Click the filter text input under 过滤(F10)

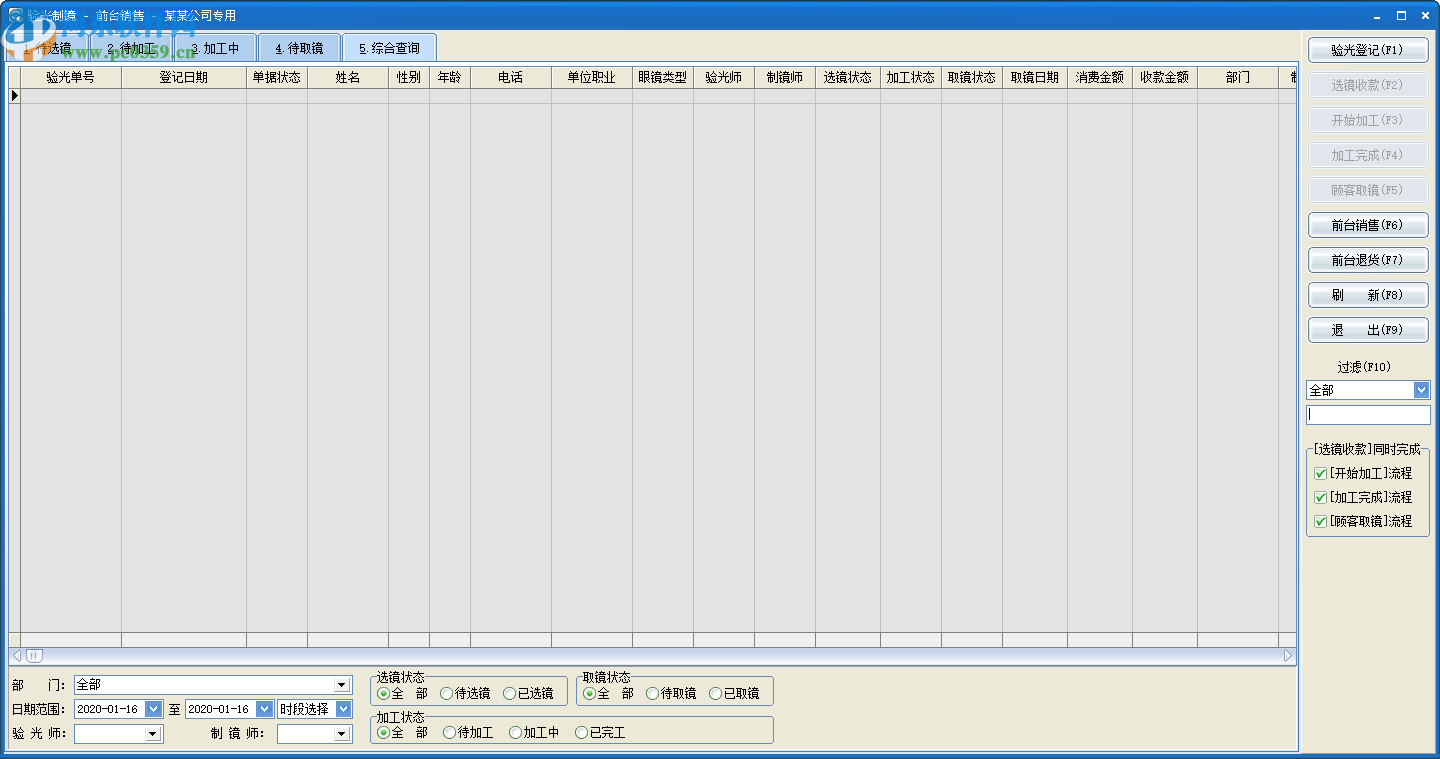[x=1368, y=414]
